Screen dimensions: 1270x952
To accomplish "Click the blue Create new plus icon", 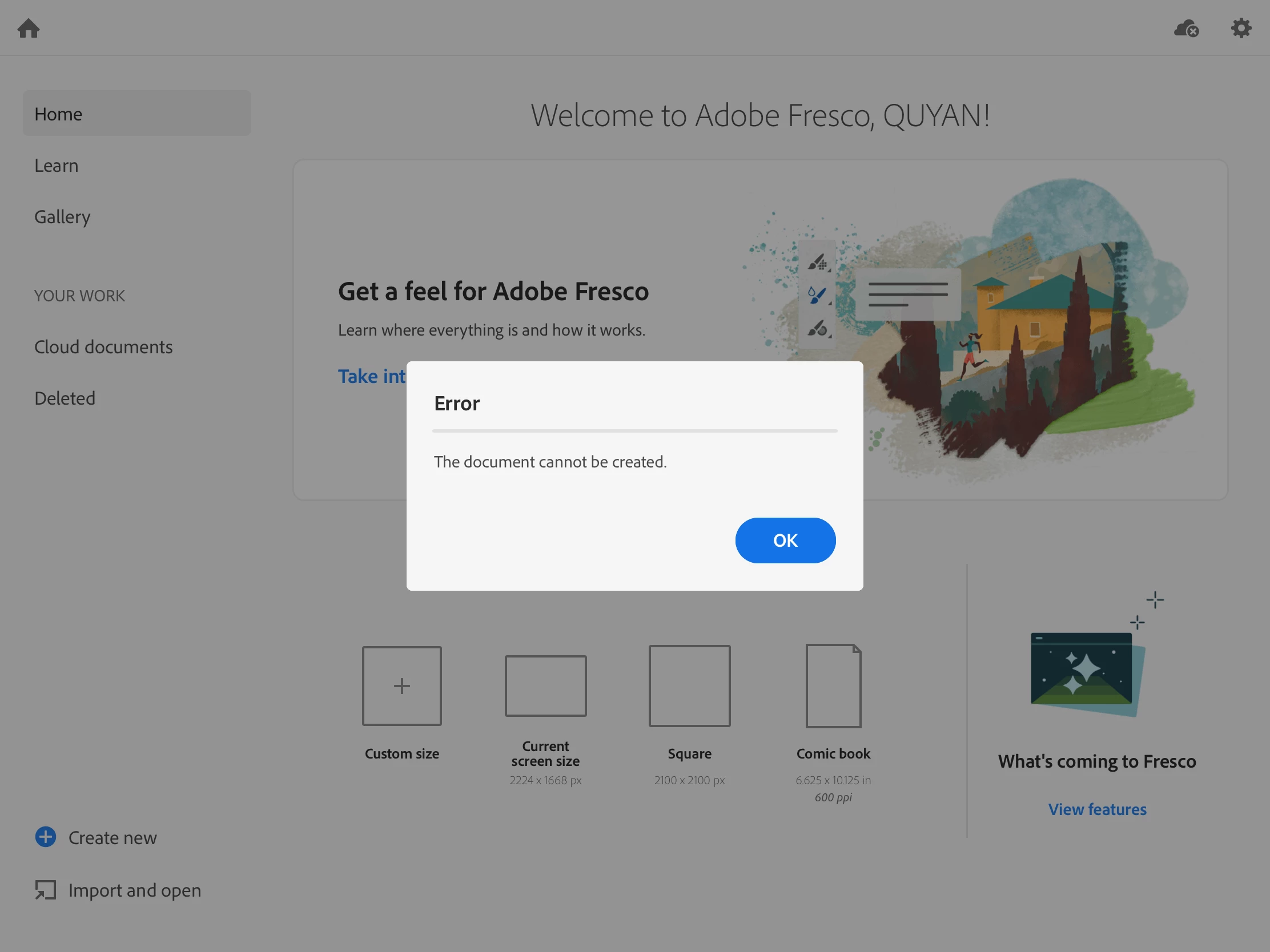I will point(45,837).
